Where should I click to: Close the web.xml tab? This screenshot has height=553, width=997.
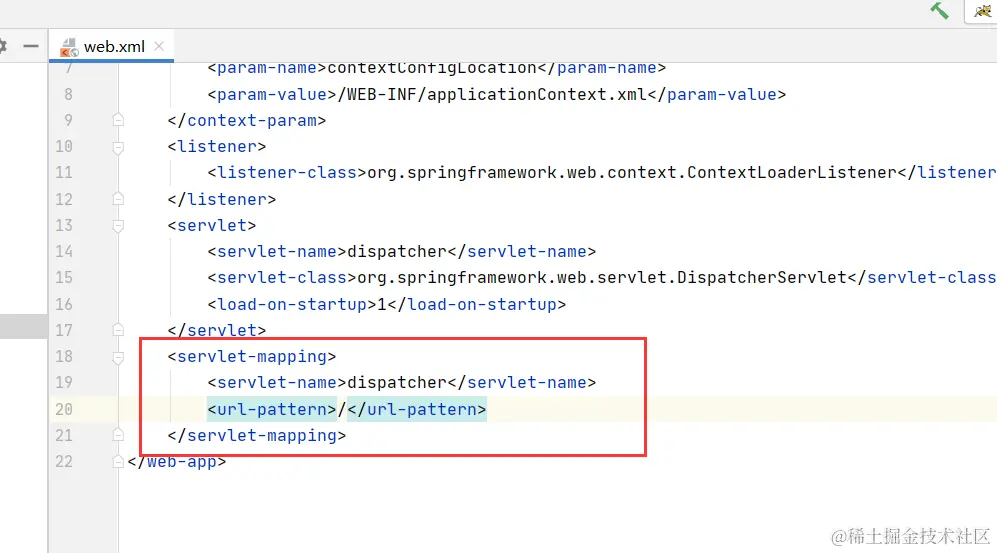tap(159, 46)
